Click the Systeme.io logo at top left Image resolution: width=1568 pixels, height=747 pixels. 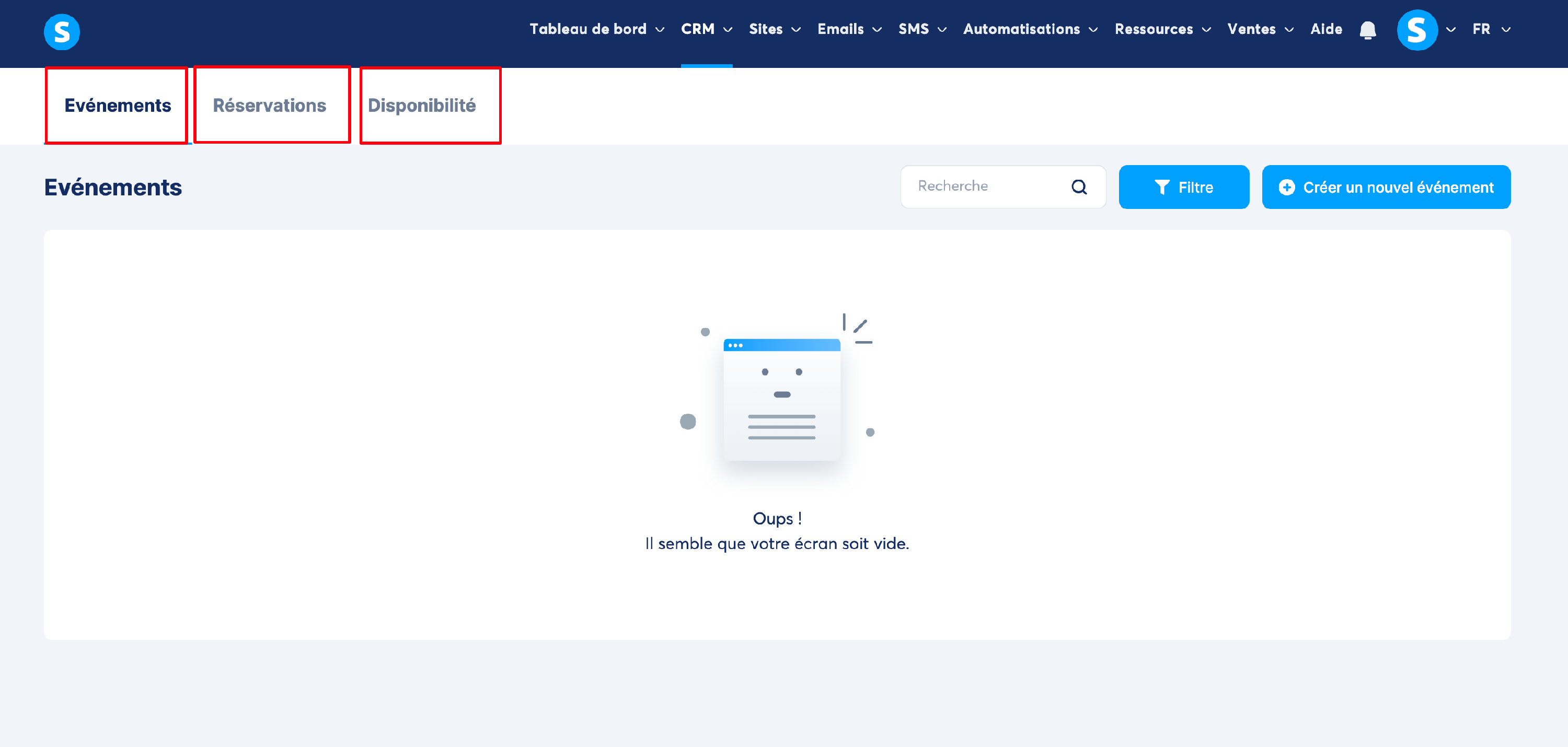[x=62, y=31]
